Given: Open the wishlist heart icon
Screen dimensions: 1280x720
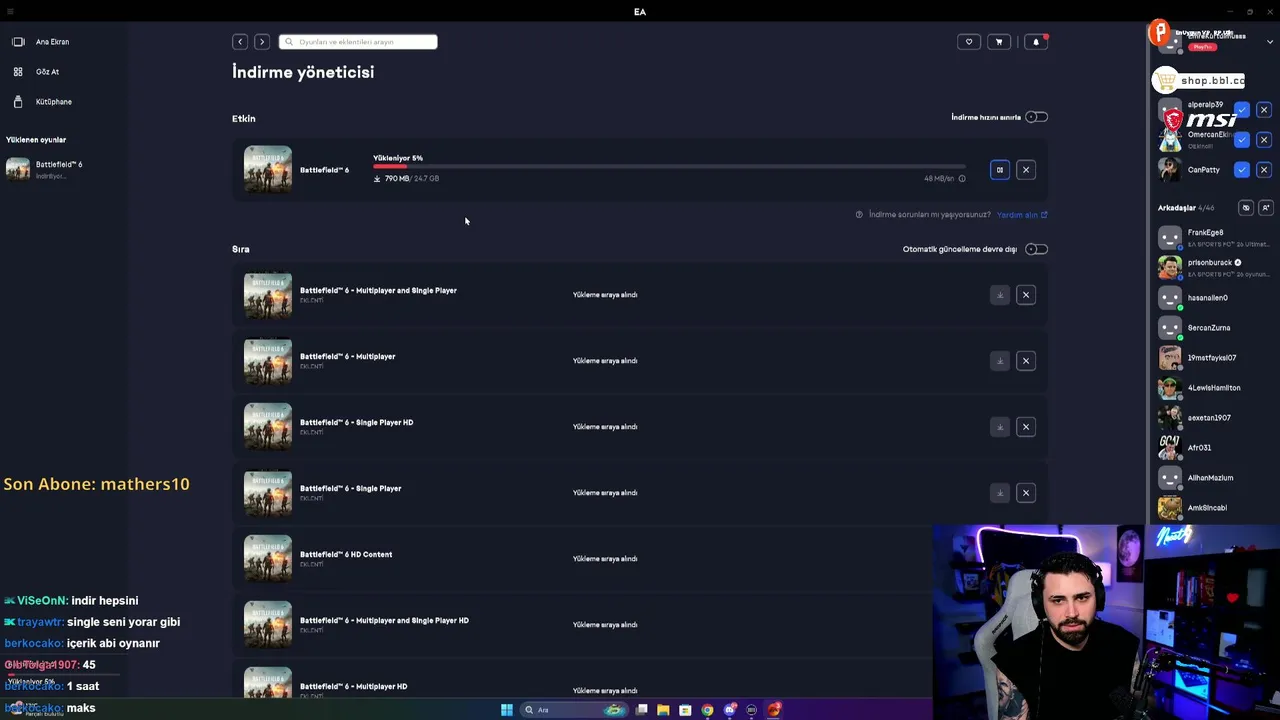Looking at the screenshot, I should click(969, 42).
